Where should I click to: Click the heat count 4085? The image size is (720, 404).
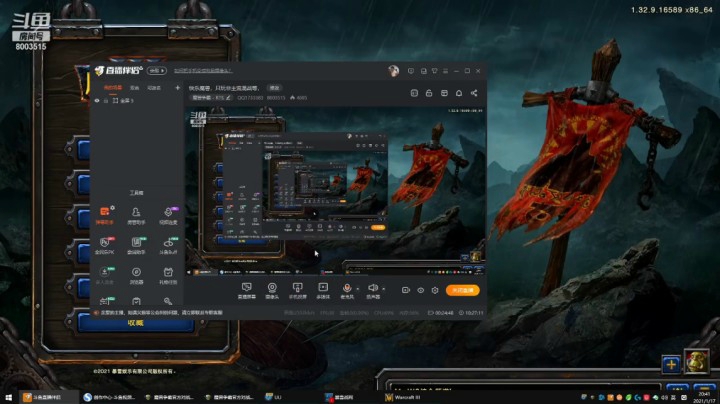pos(299,98)
